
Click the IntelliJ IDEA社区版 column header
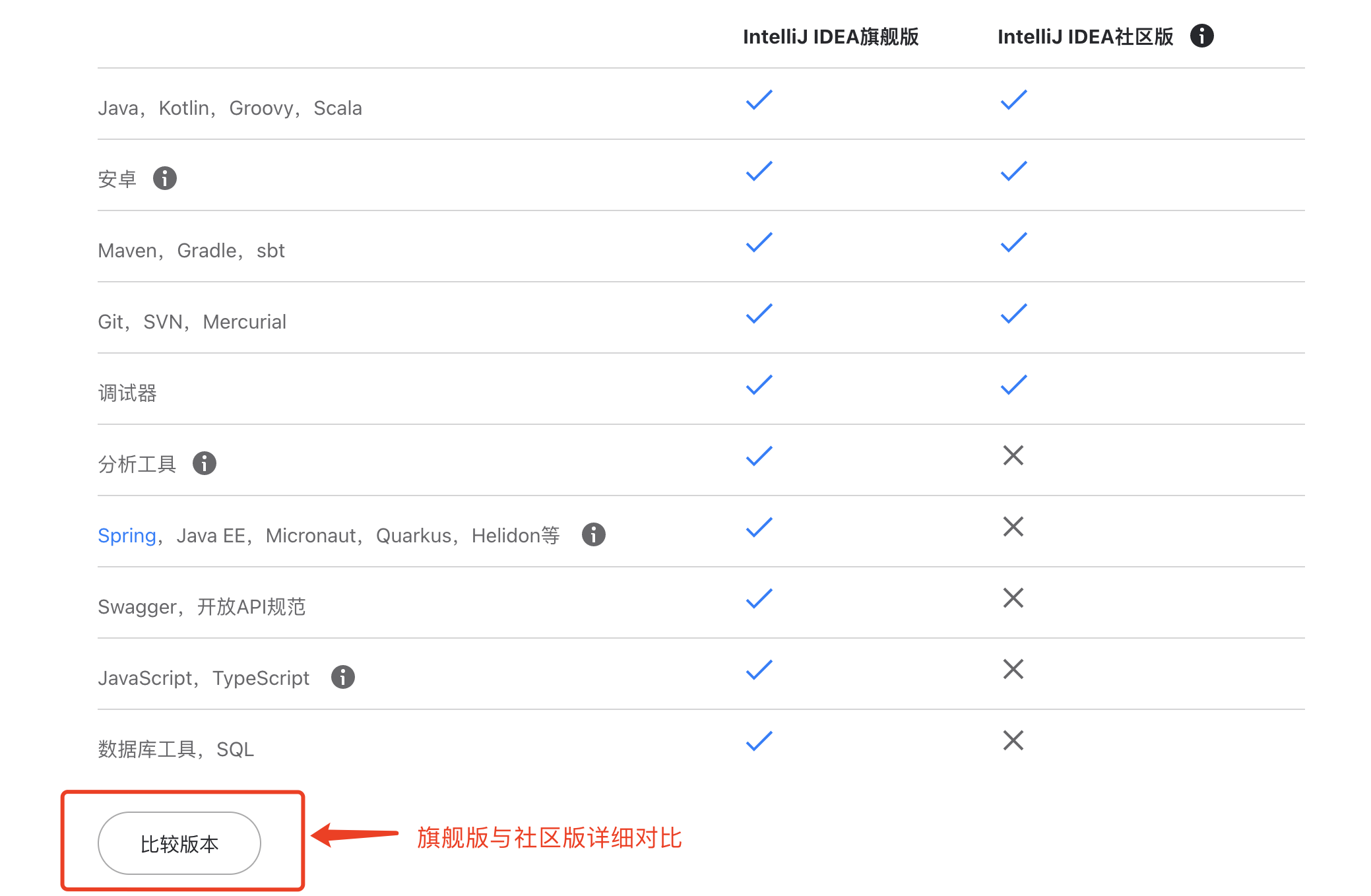click(x=1085, y=37)
